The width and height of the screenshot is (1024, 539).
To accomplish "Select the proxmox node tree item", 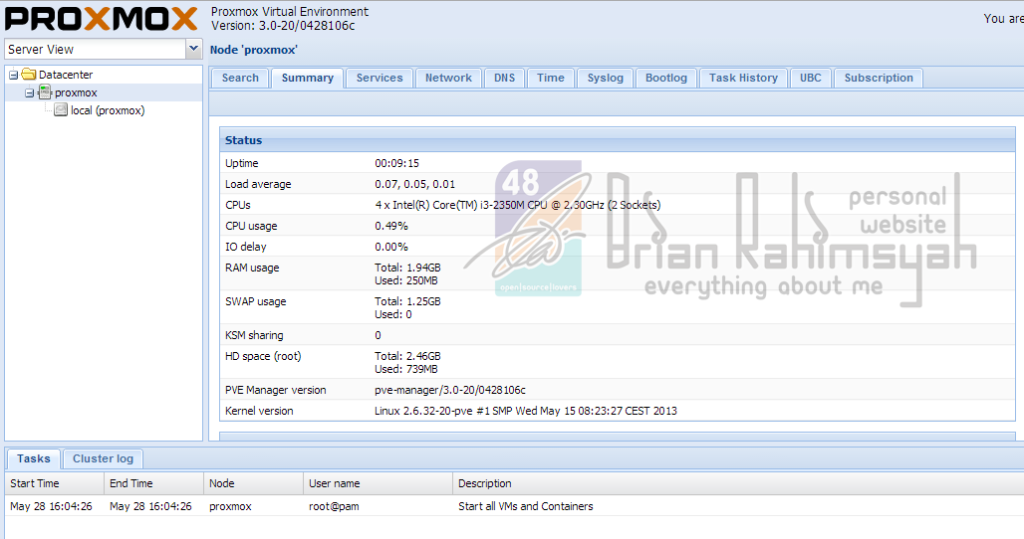I will 76,93.
